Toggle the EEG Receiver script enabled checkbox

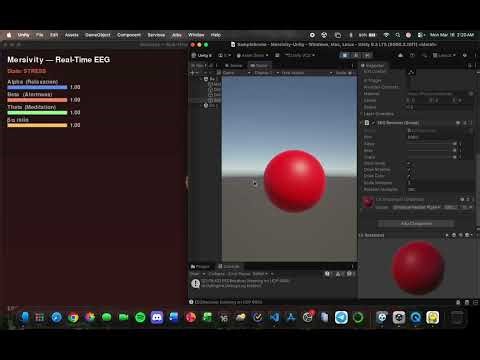click(x=373, y=123)
